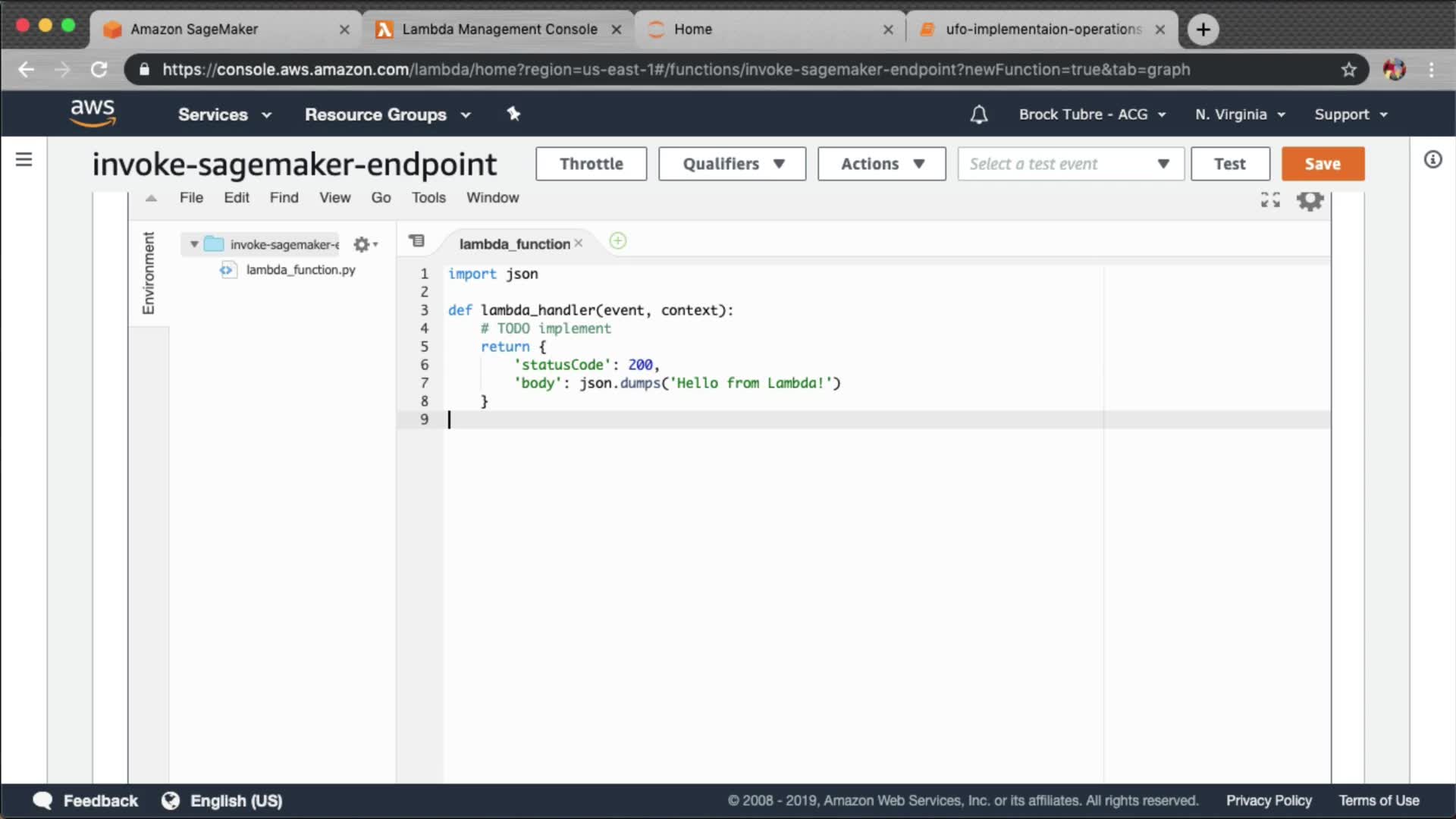Image resolution: width=1456 pixels, height=819 pixels.
Task: Click the pin shortcut icon in AWS navbar
Action: pyautogui.click(x=513, y=114)
